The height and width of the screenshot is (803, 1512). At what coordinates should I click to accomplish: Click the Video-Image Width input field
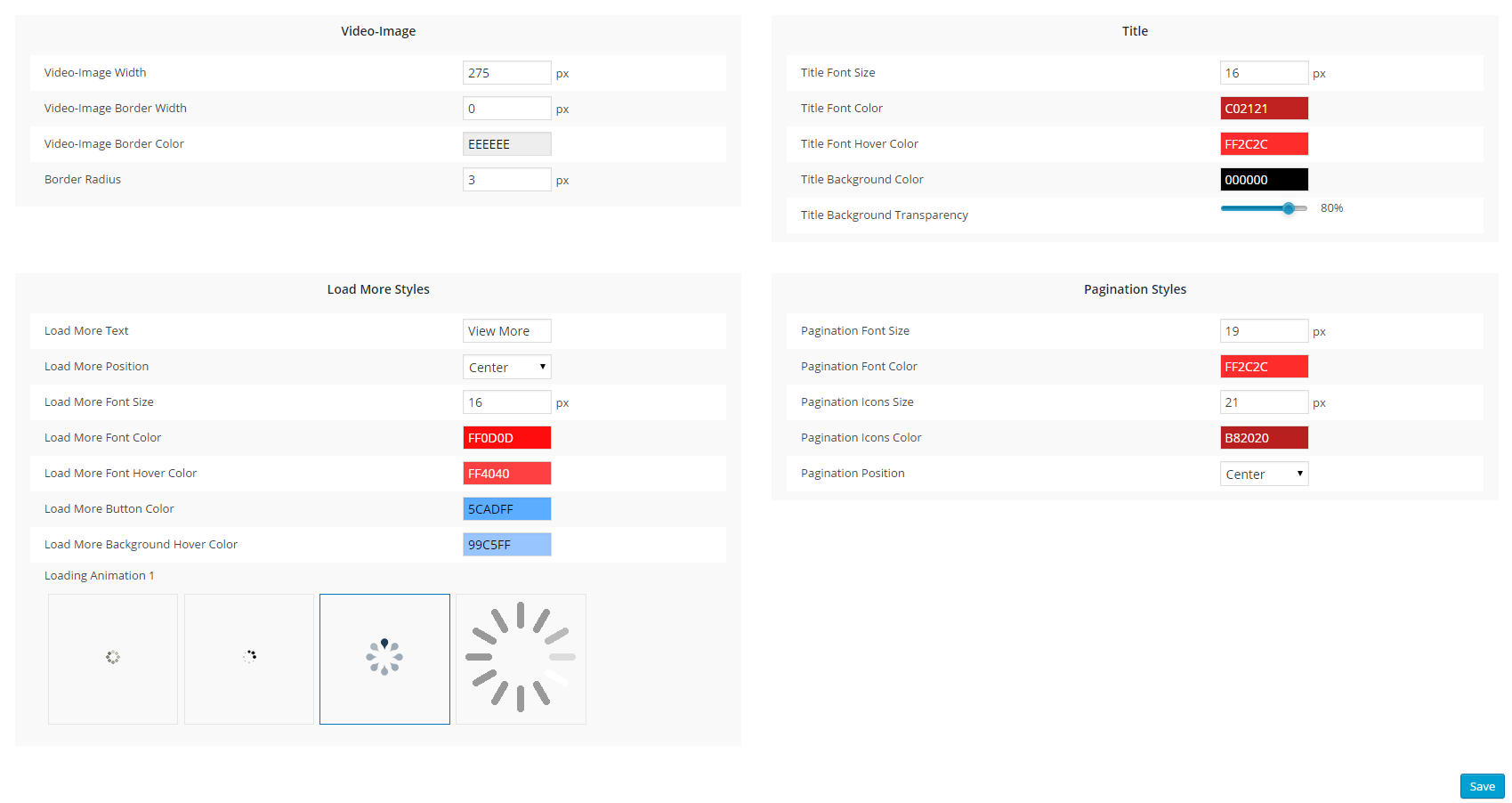click(x=506, y=73)
